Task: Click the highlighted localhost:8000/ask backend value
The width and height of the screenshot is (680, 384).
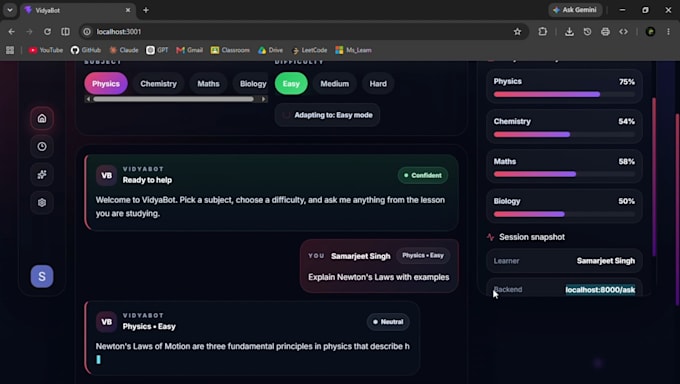Action: 600,290
